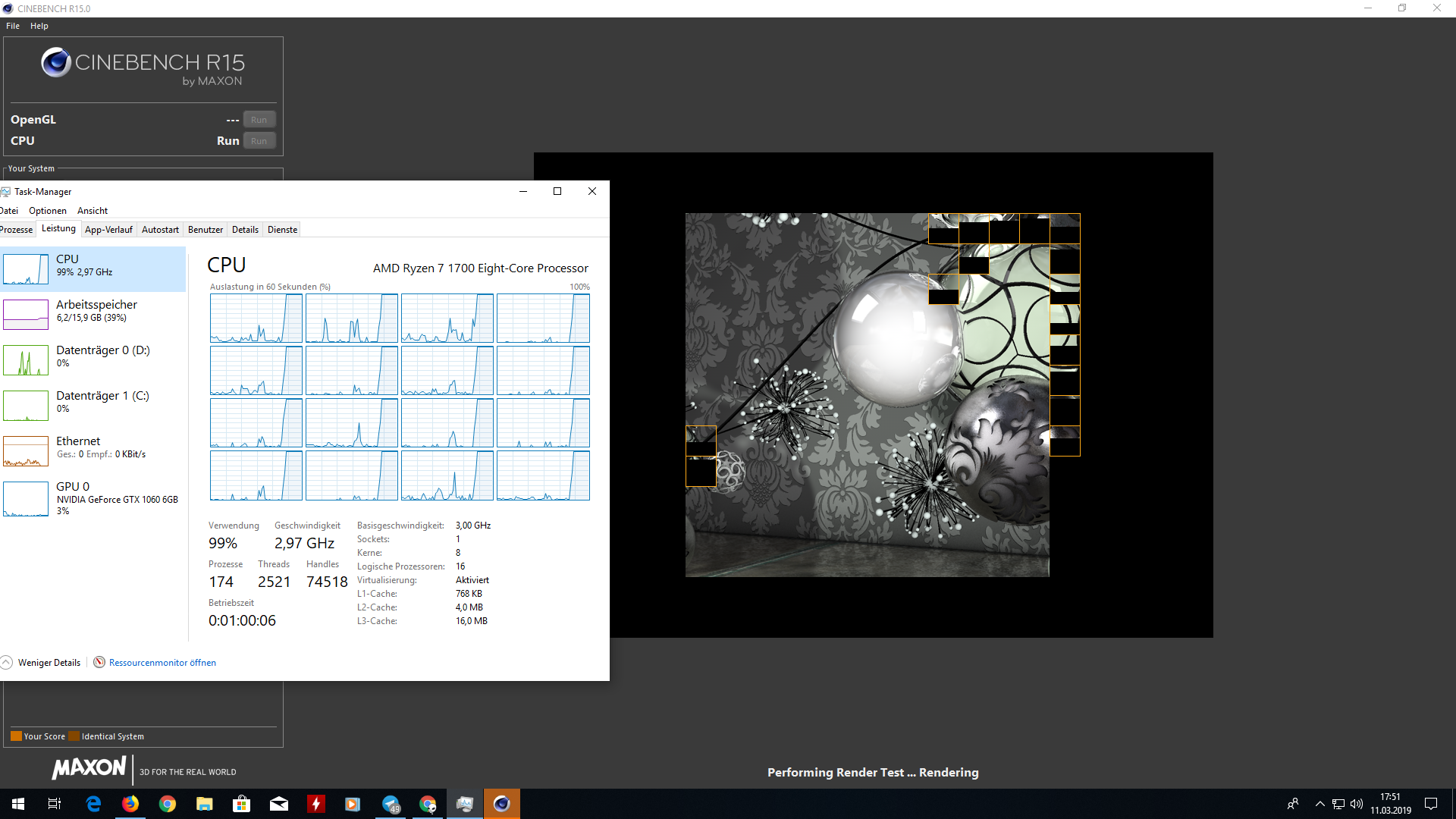Switch to App-Verlauf tab

(108, 230)
